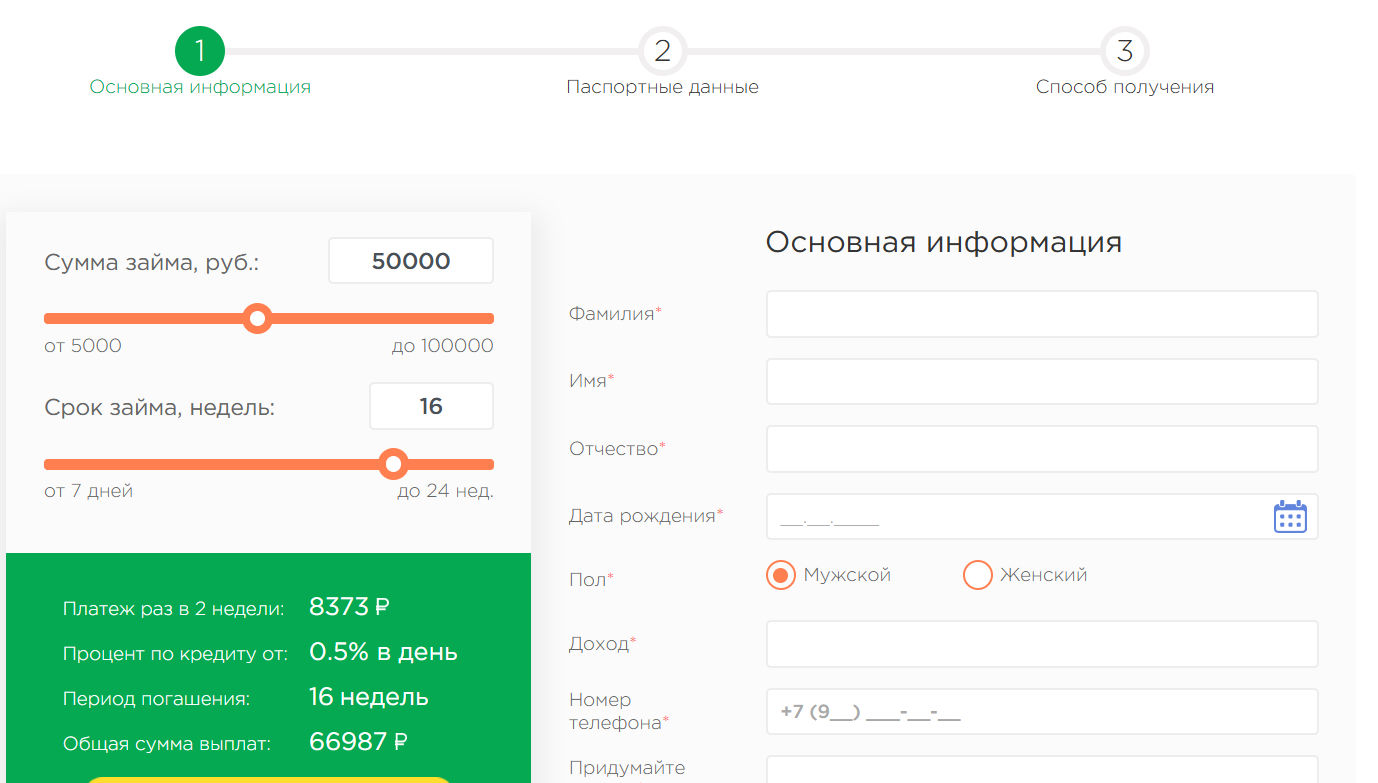Click the 'от 5000' minimum amount label
Viewport: 1378px width, 783px height.
point(83,346)
